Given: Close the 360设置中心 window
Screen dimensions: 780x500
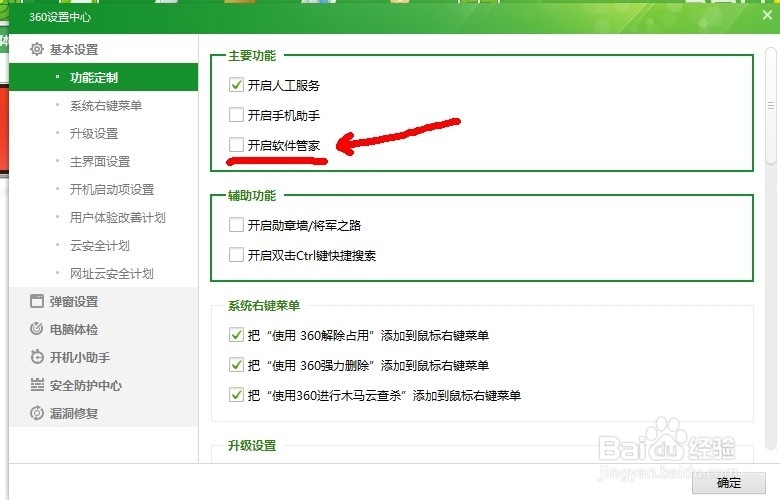Looking at the screenshot, I should click(768, 15).
